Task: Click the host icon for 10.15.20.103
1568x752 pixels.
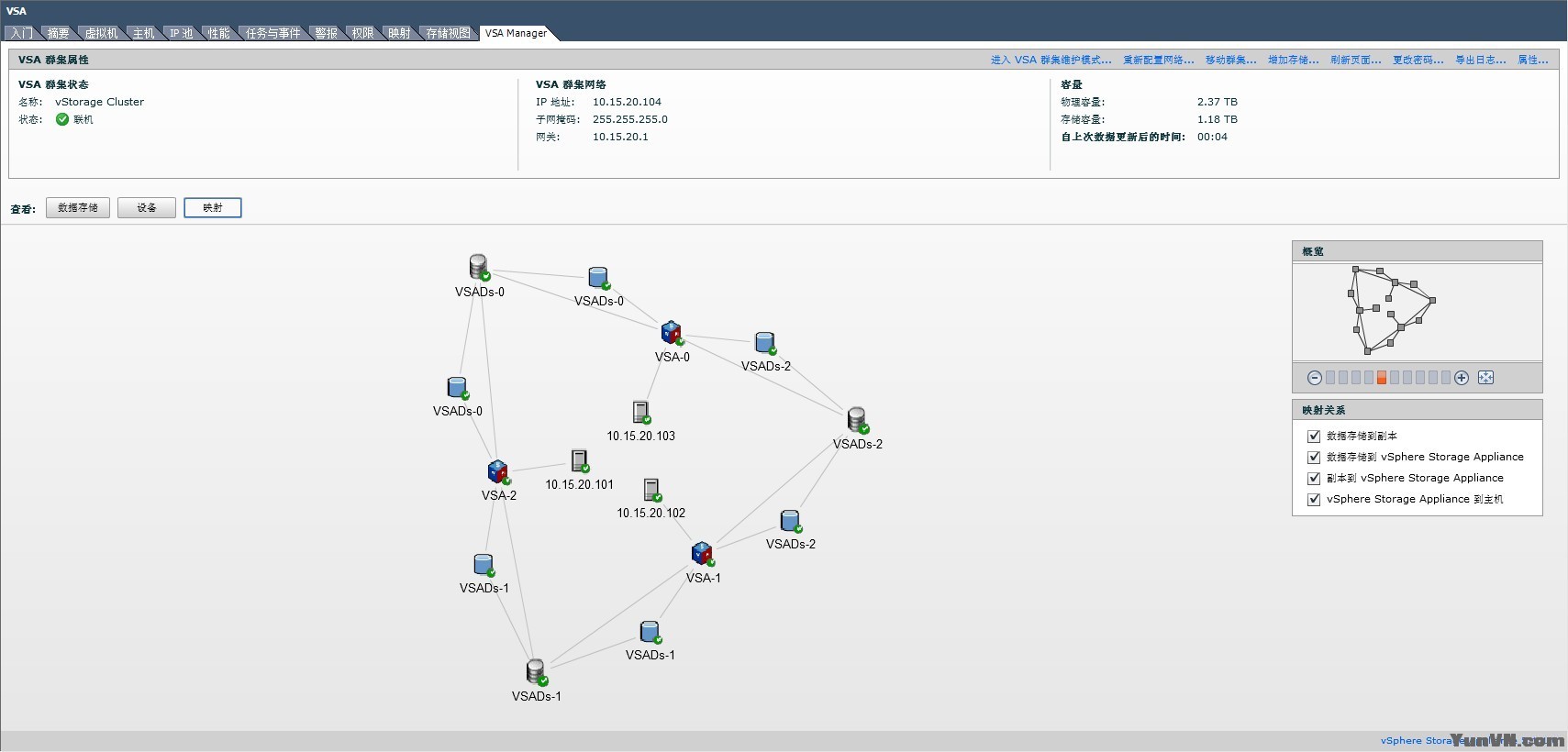Action: point(641,412)
